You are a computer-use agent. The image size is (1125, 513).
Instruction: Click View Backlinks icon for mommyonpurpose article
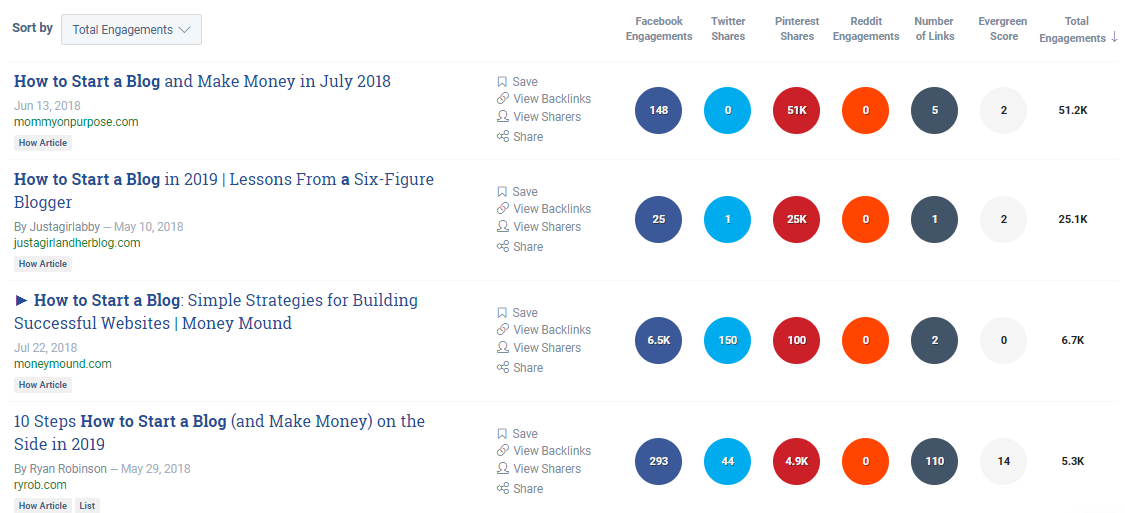[x=503, y=99]
